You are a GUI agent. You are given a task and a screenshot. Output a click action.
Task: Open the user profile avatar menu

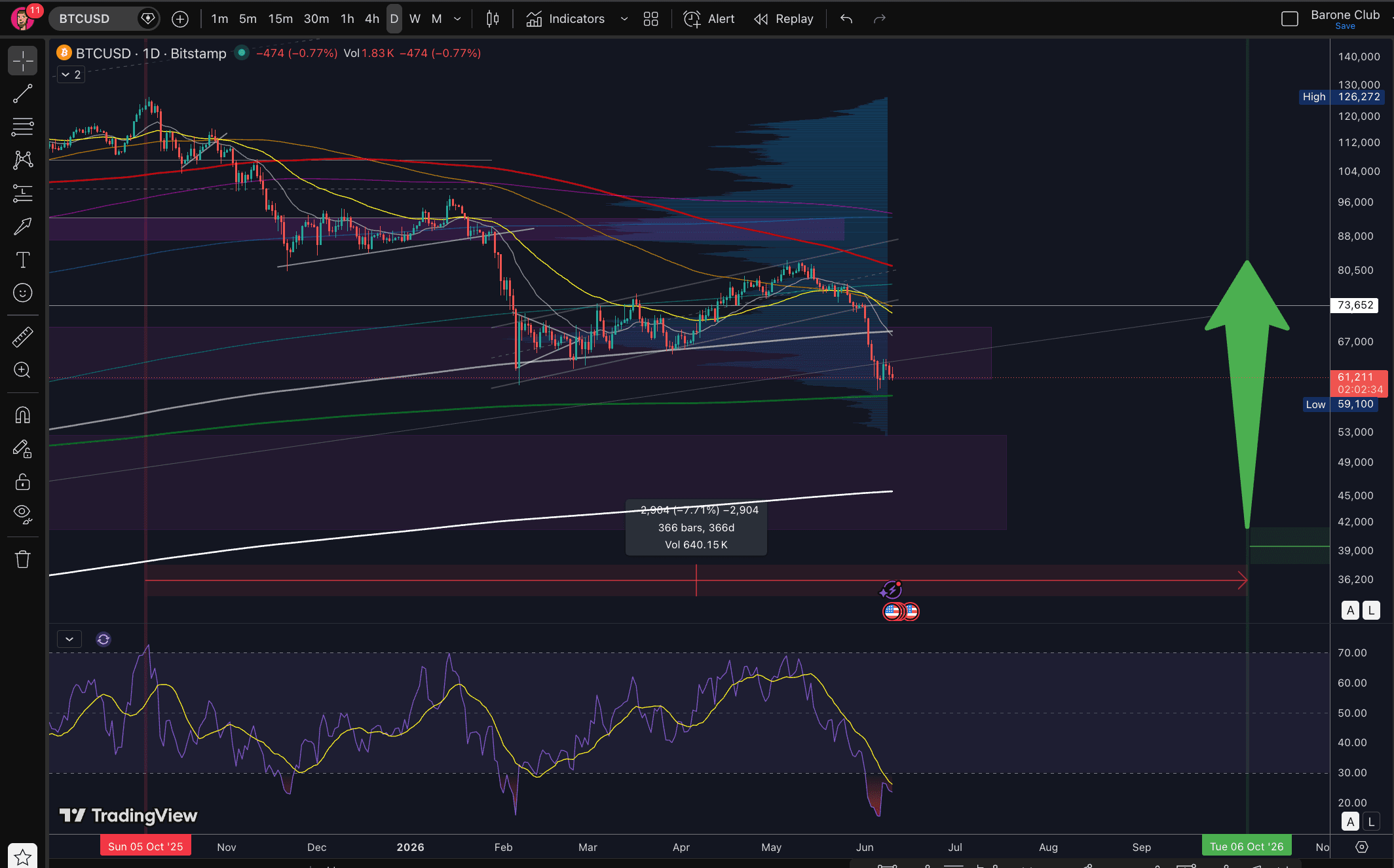23,18
